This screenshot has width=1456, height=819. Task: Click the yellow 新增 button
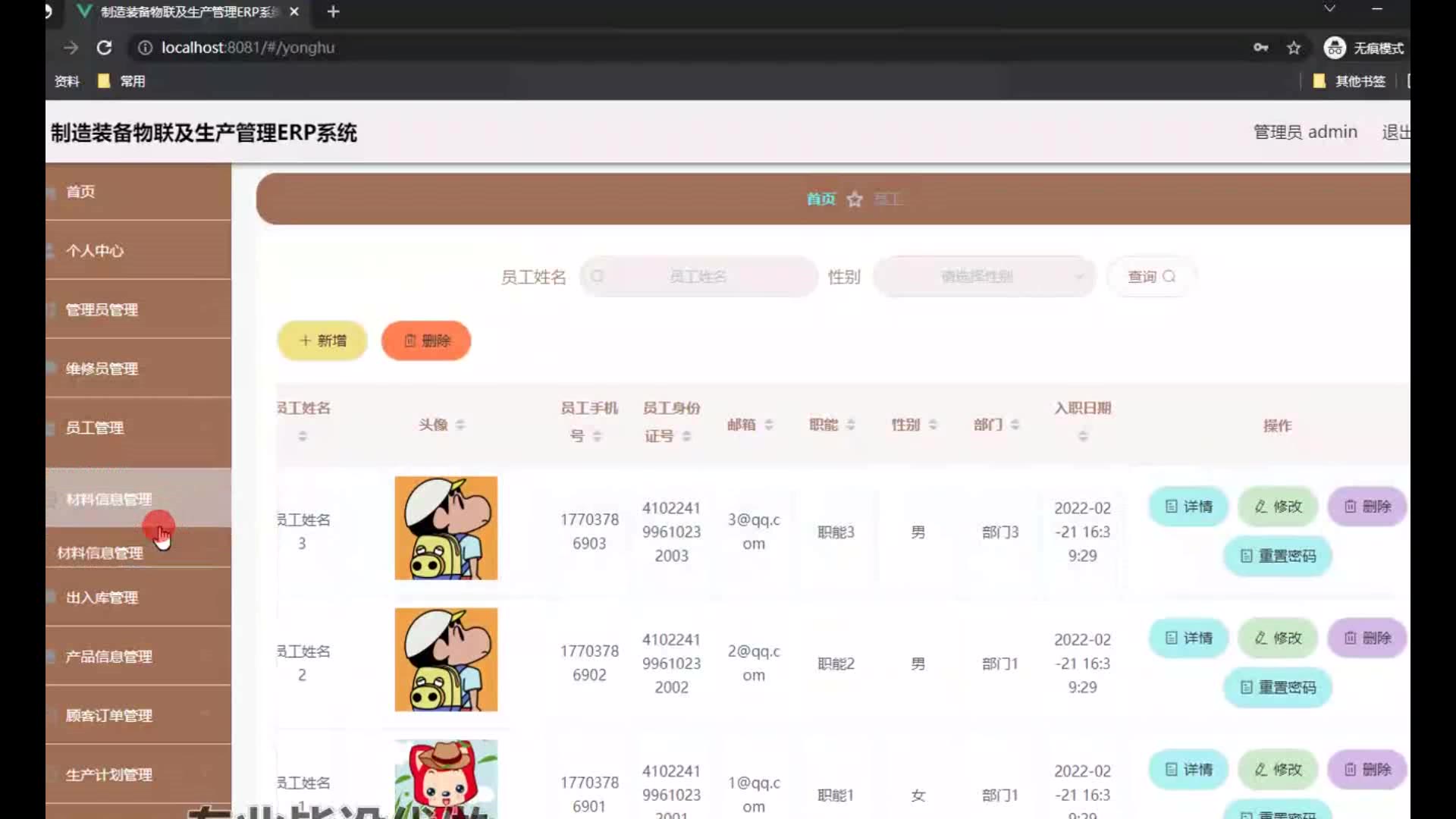[322, 340]
